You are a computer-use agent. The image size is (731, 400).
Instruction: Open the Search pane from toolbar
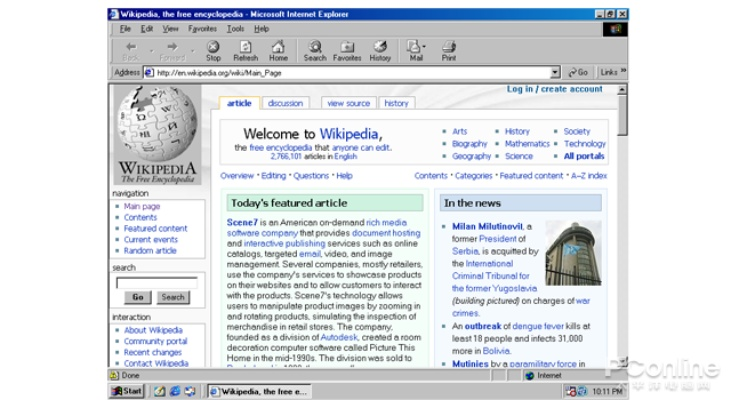pyautogui.click(x=315, y=50)
